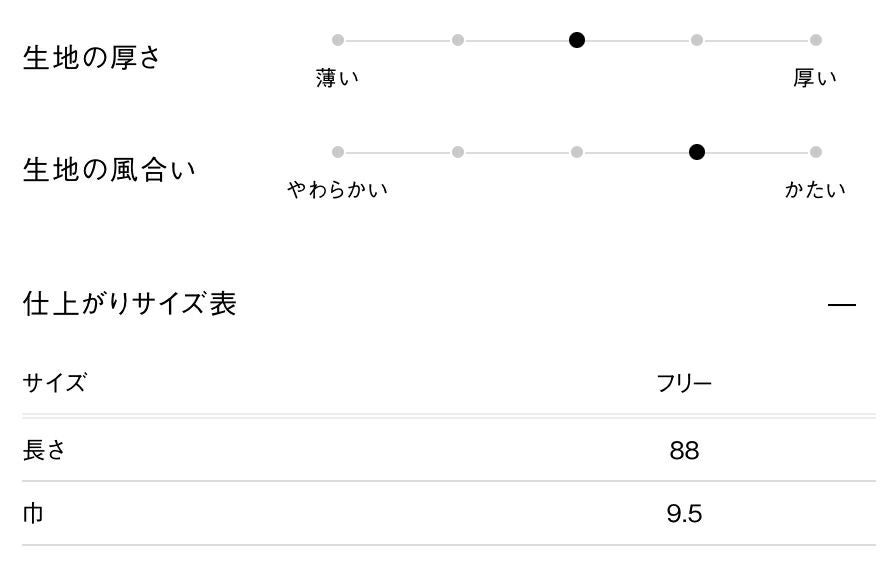Select the black filled dot on 生地の風合い scale
This screenshot has width=894, height=574.
point(697,152)
